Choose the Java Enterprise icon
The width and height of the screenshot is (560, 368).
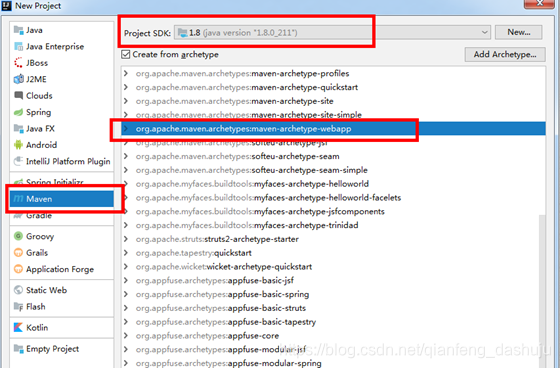point(18,46)
